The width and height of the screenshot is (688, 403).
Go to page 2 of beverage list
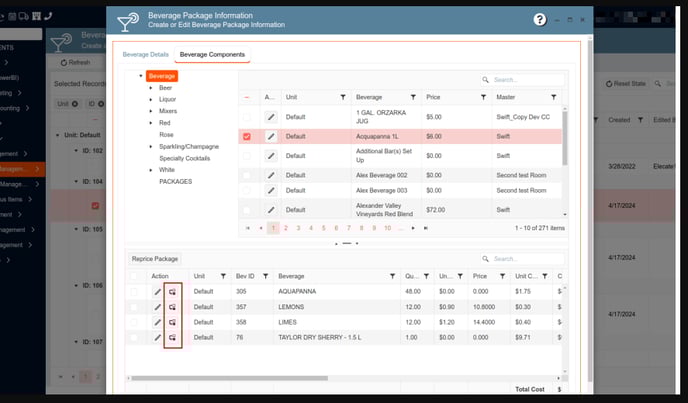pos(284,228)
